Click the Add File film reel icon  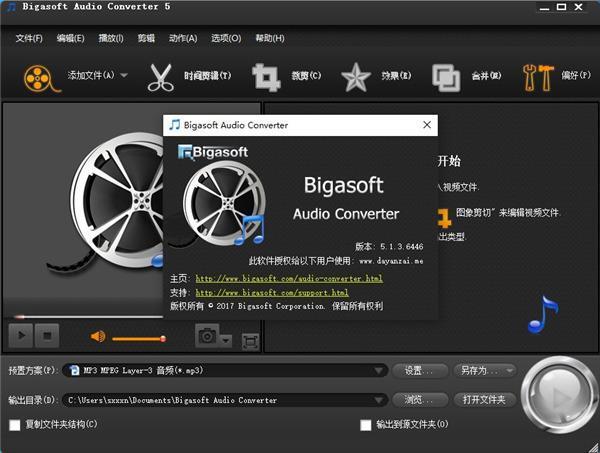(41, 78)
